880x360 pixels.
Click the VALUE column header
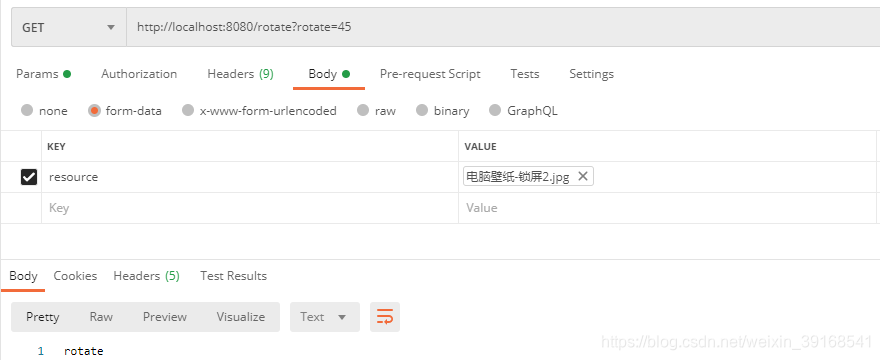(480, 147)
